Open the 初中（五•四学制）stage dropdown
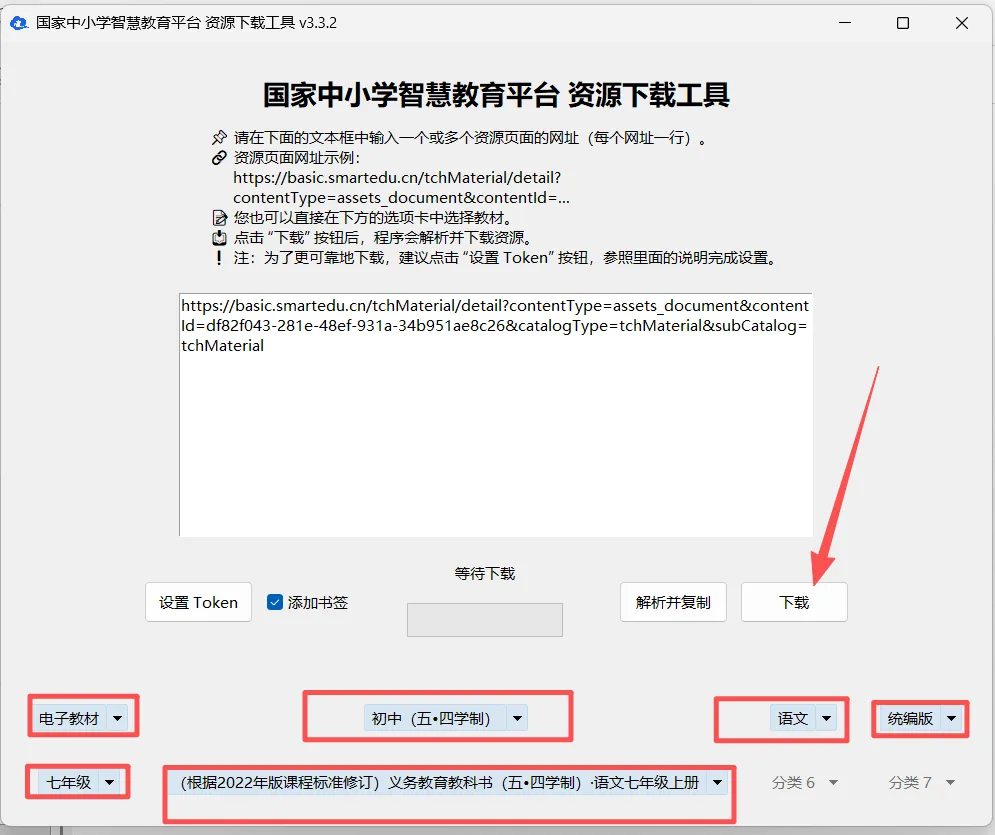 click(x=445, y=718)
